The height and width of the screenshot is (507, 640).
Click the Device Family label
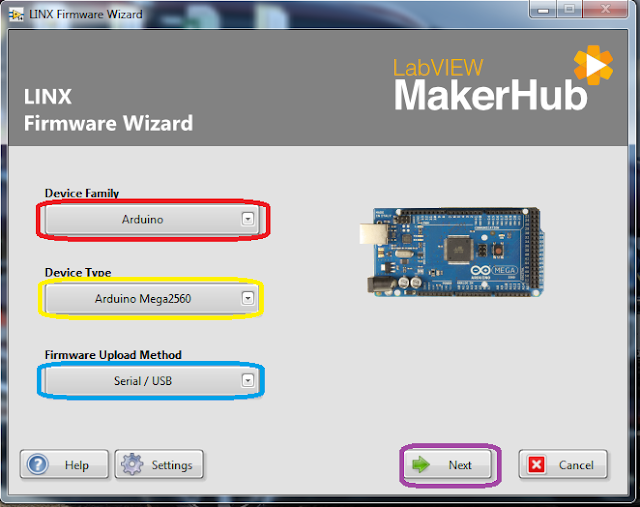pos(82,193)
